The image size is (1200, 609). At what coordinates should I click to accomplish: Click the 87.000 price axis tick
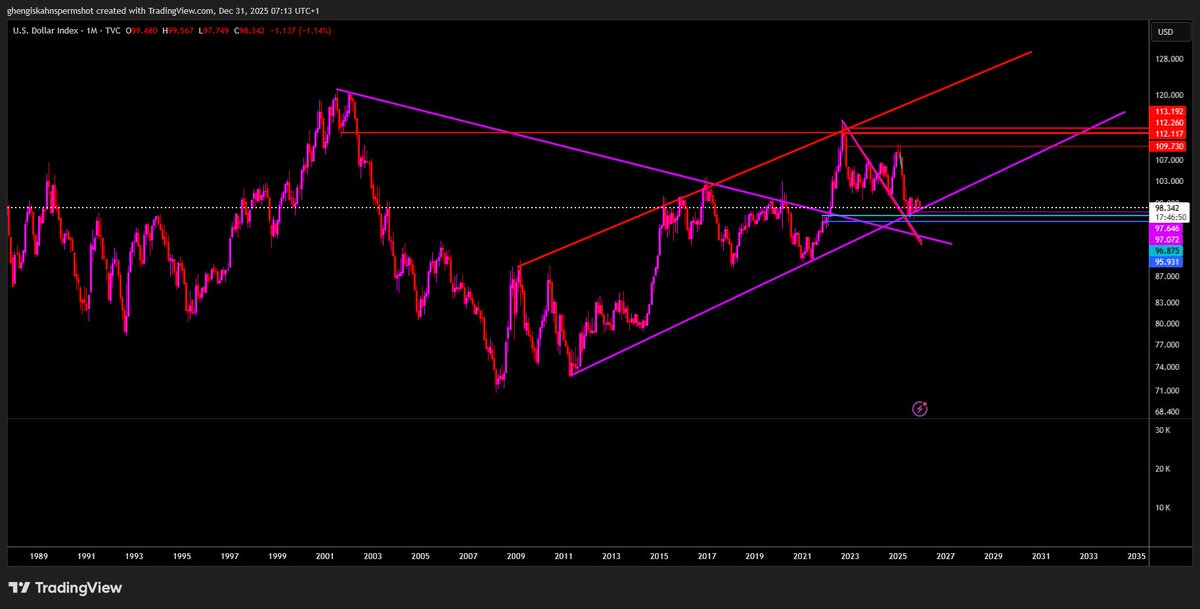coord(1169,276)
